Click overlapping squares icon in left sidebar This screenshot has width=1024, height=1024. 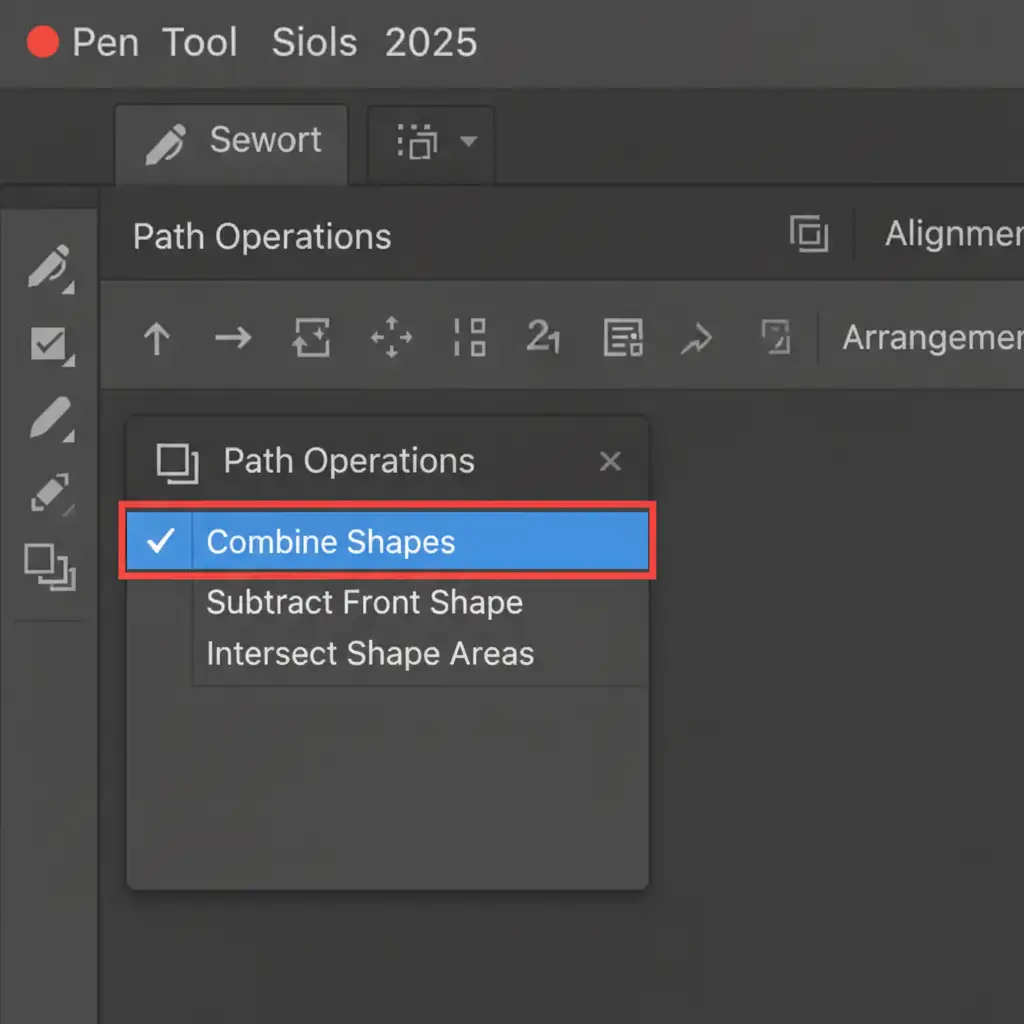tap(49, 567)
